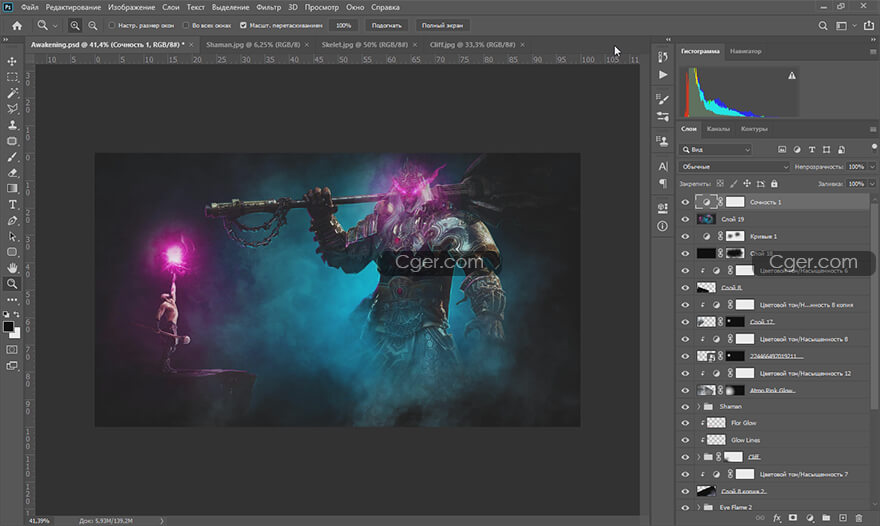880x526 pixels.
Task: Expand the Eye Flame 2 group
Action: click(699, 507)
